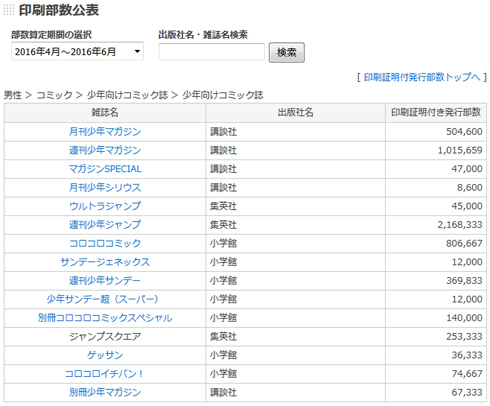Open the ゲッサン link
Viewport: 490px width, 406px height.
105,355
